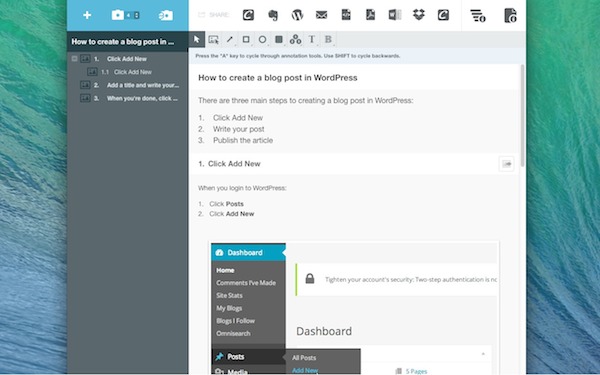The width and height of the screenshot is (600, 375).
Task: Select the B blur annotation tool
Action: pos(328,39)
